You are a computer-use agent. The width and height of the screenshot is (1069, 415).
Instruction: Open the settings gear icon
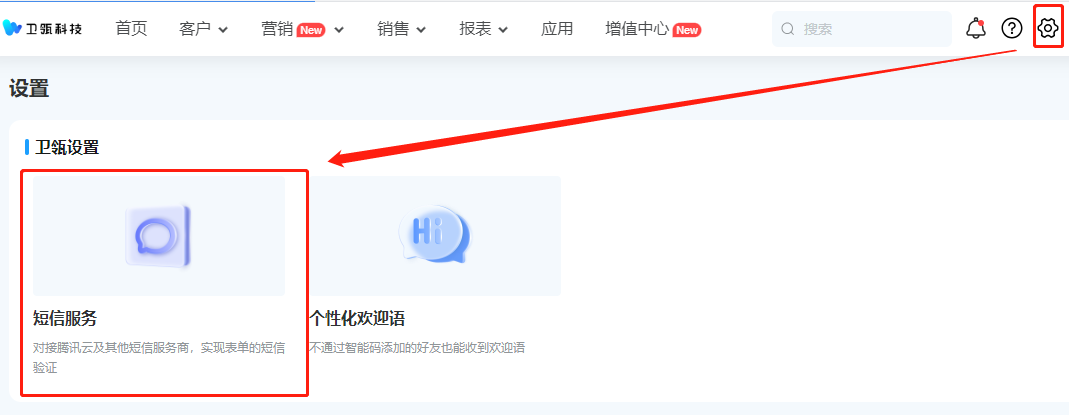pyautogui.click(x=1047, y=28)
